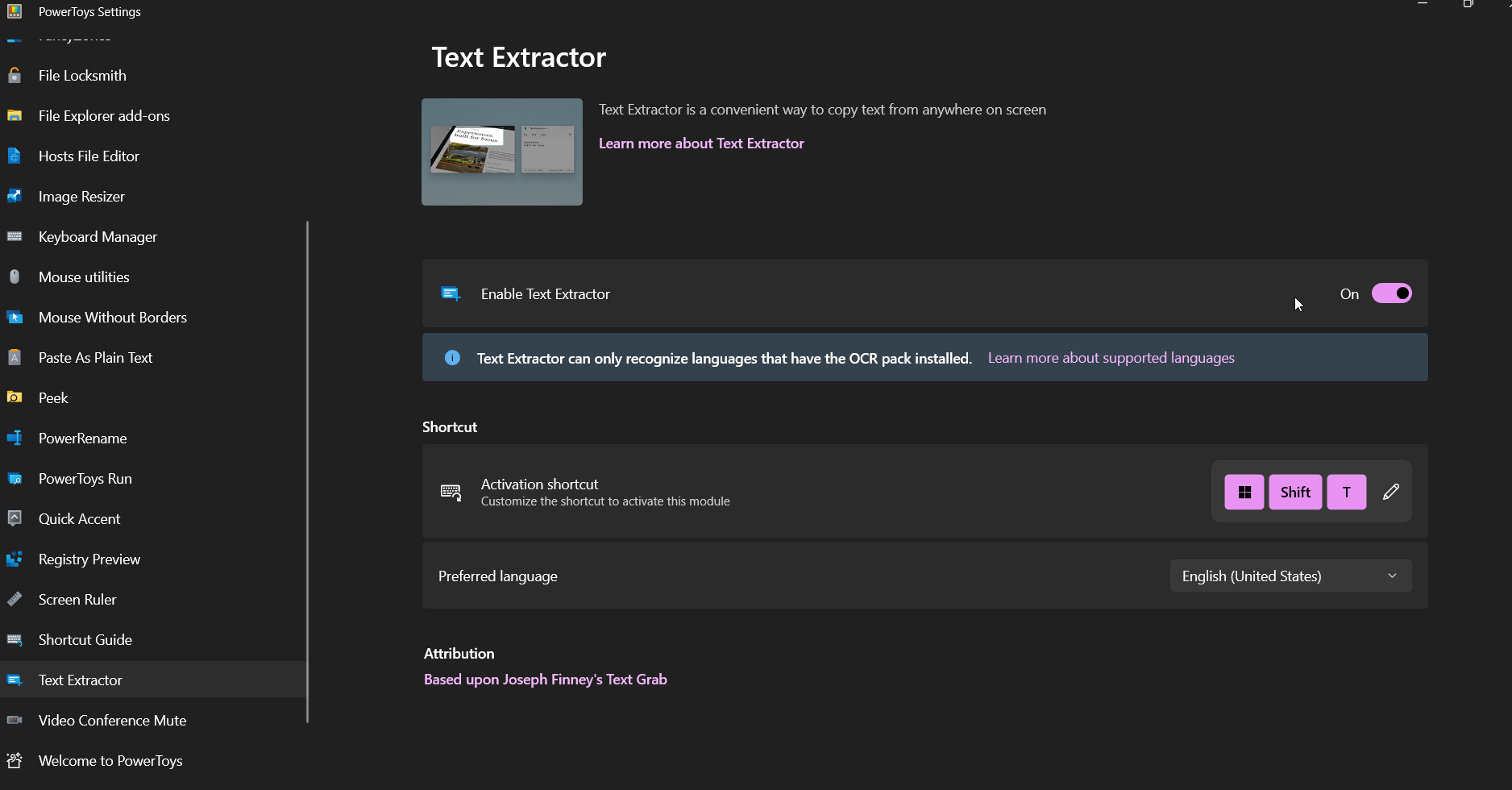Click the Peek icon in sidebar

click(15, 398)
